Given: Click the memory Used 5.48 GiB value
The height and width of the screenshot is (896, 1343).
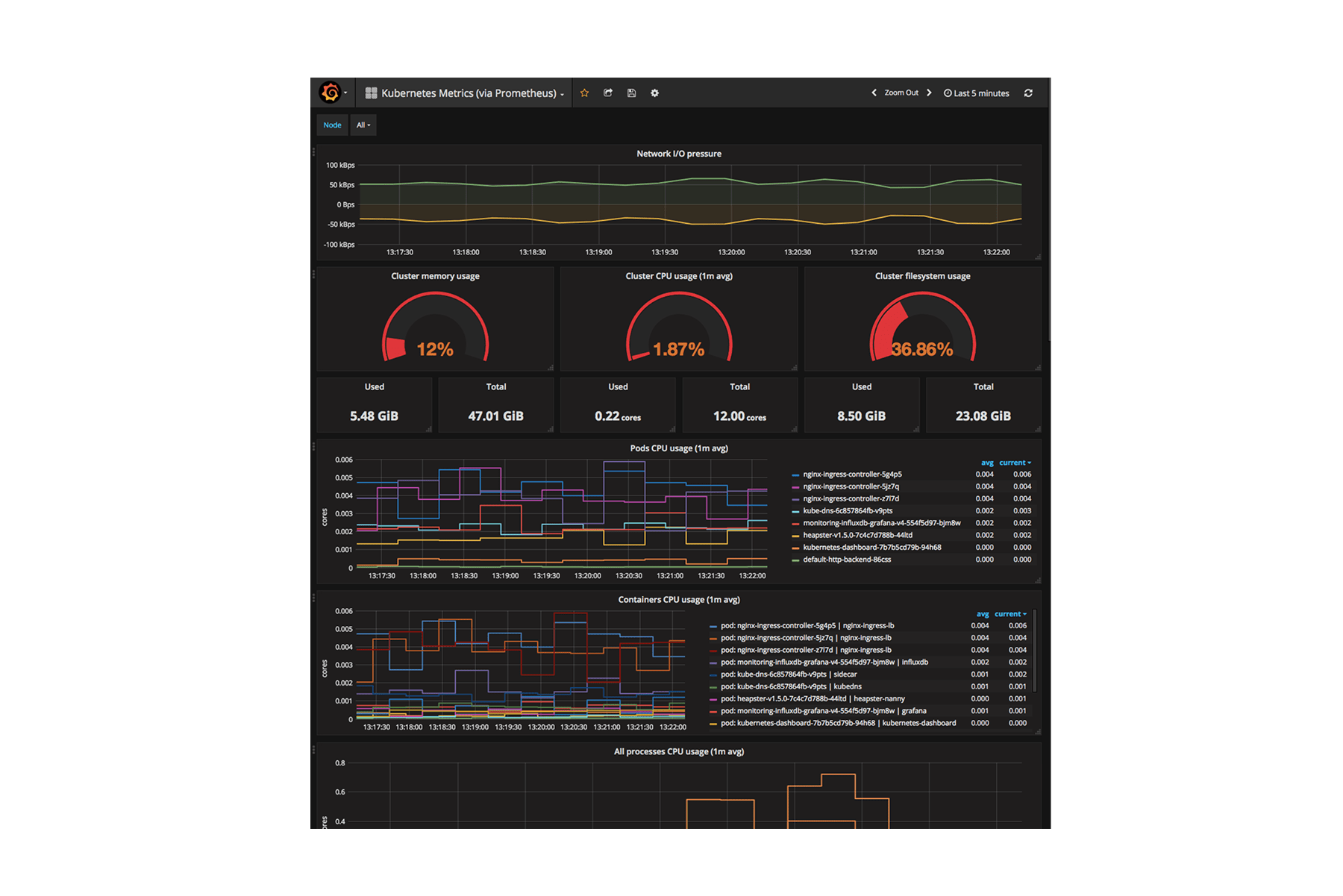Looking at the screenshot, I should click(x=374, y=416).
